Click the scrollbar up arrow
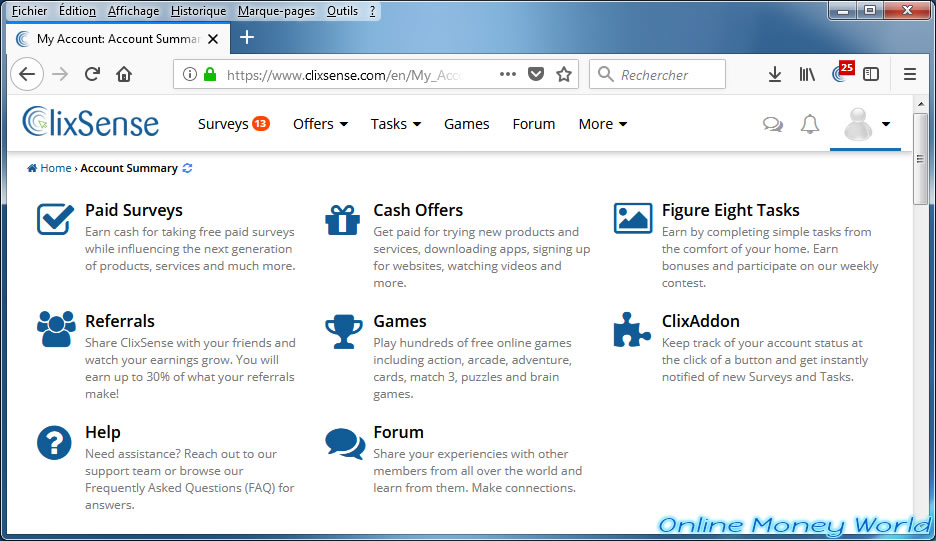936x541 pixels. tap(921, 104)
